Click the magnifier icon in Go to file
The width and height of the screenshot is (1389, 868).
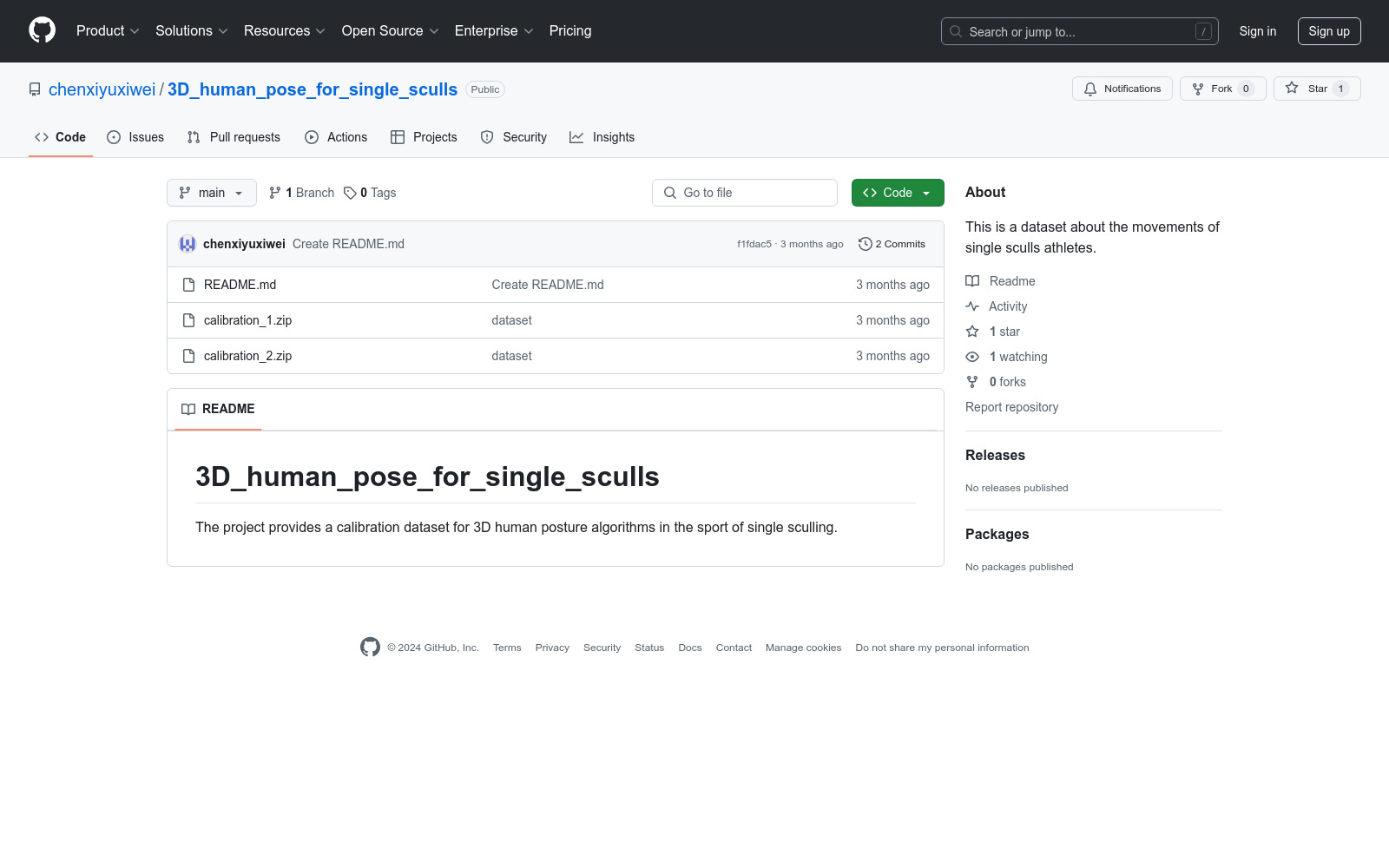670,193
